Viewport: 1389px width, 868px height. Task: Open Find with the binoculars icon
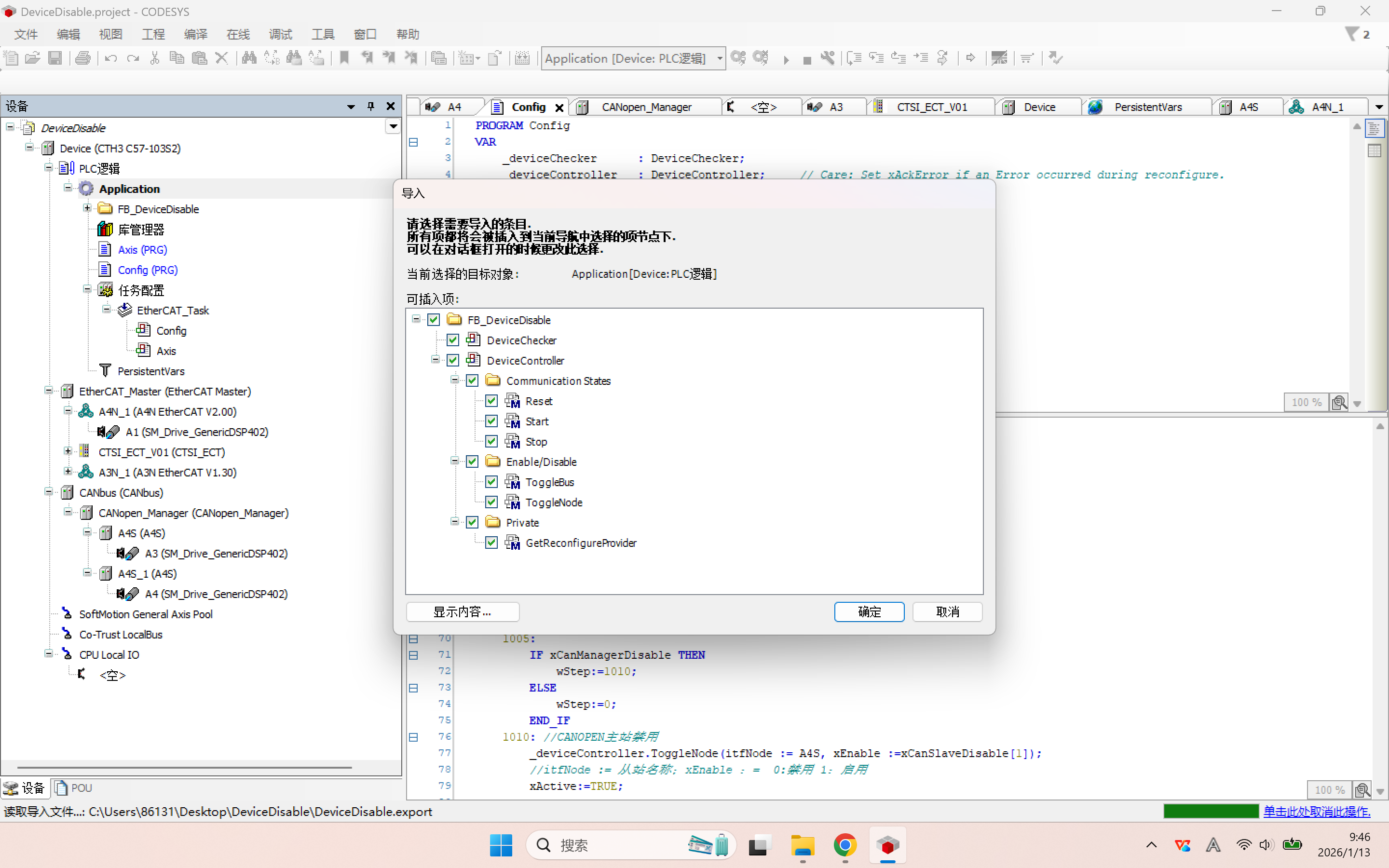(x=249, y=58)
